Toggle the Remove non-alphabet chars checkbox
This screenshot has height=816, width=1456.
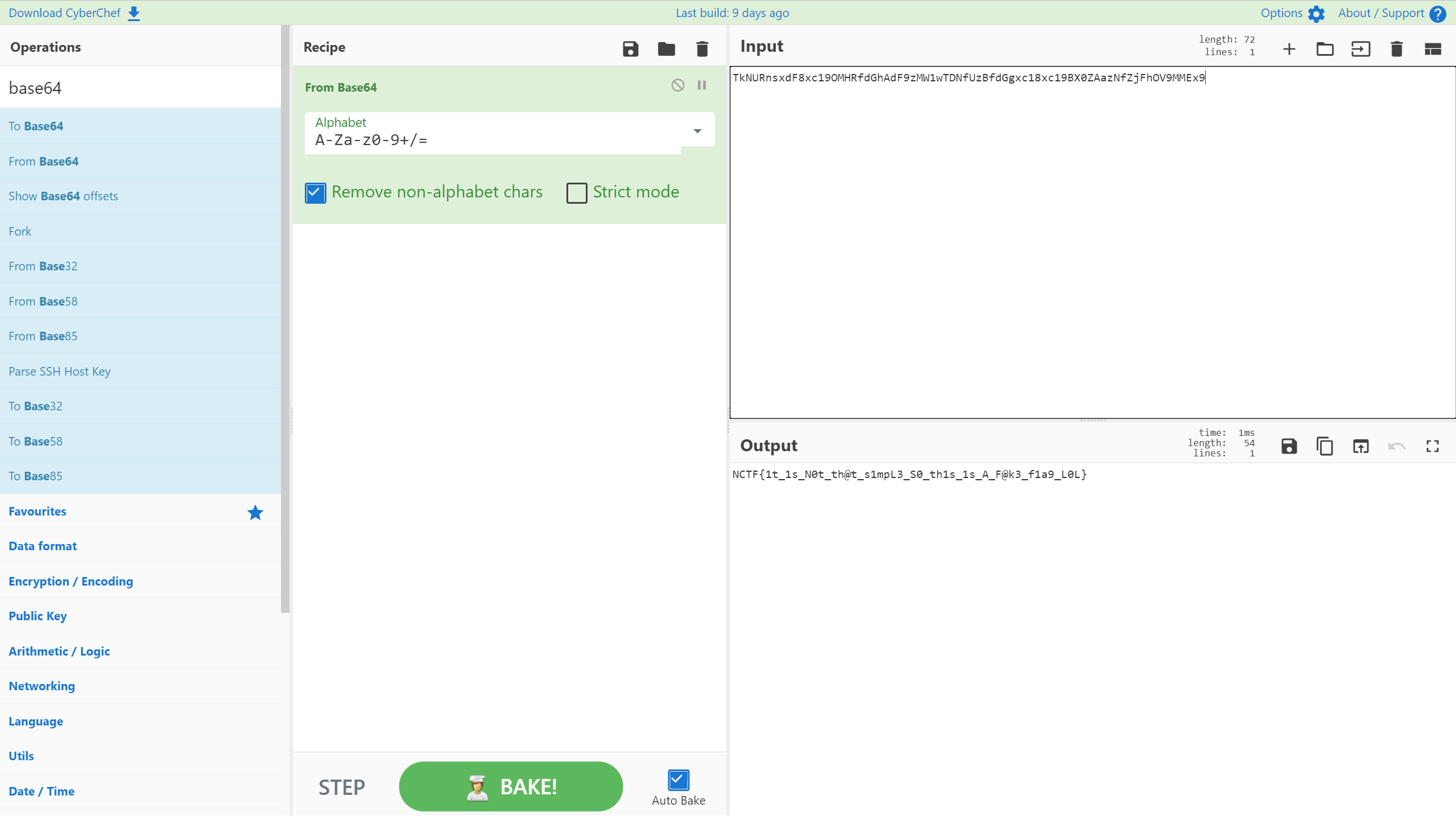316,193
